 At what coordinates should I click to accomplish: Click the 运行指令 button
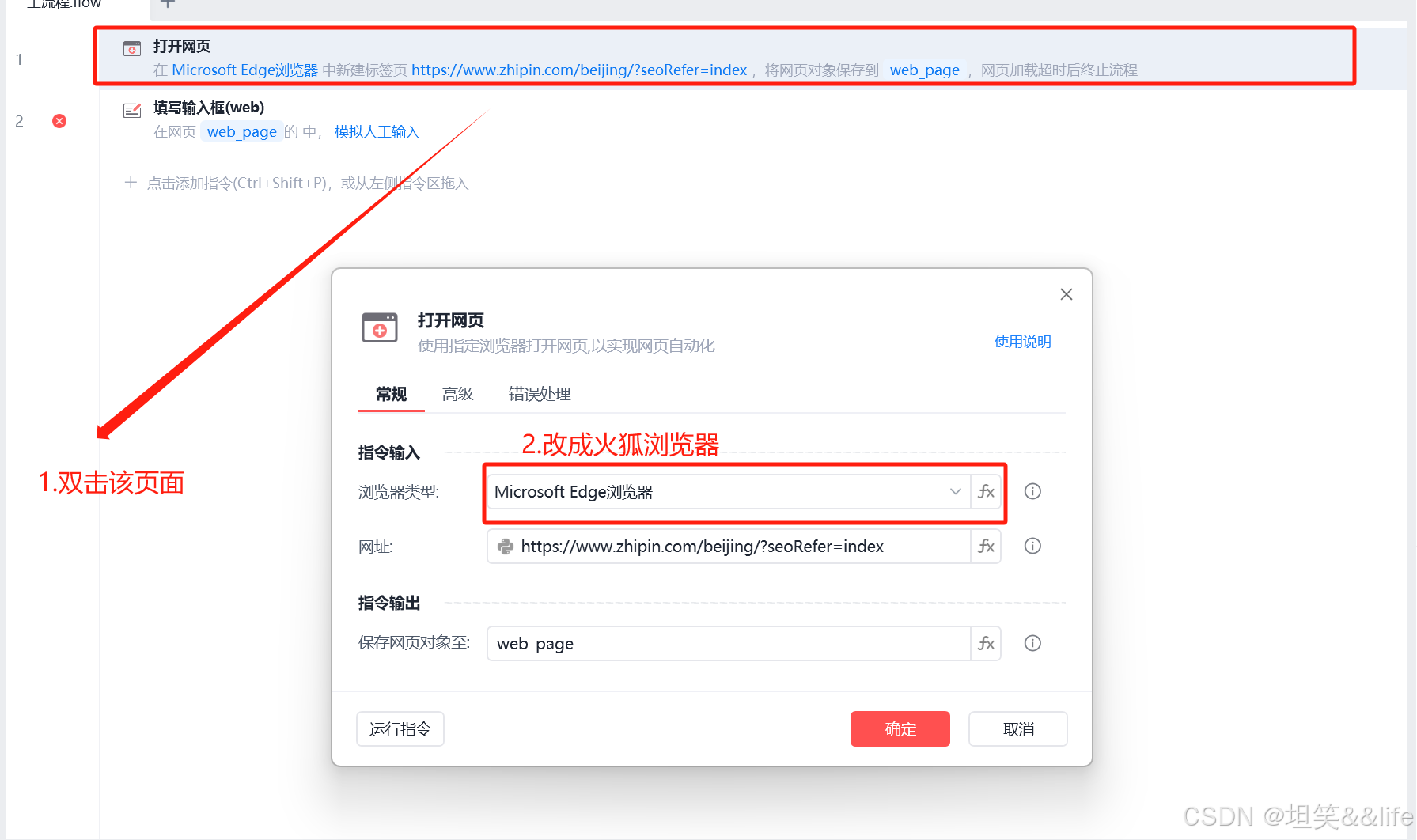pyautogui.click(x=400, y=729)
